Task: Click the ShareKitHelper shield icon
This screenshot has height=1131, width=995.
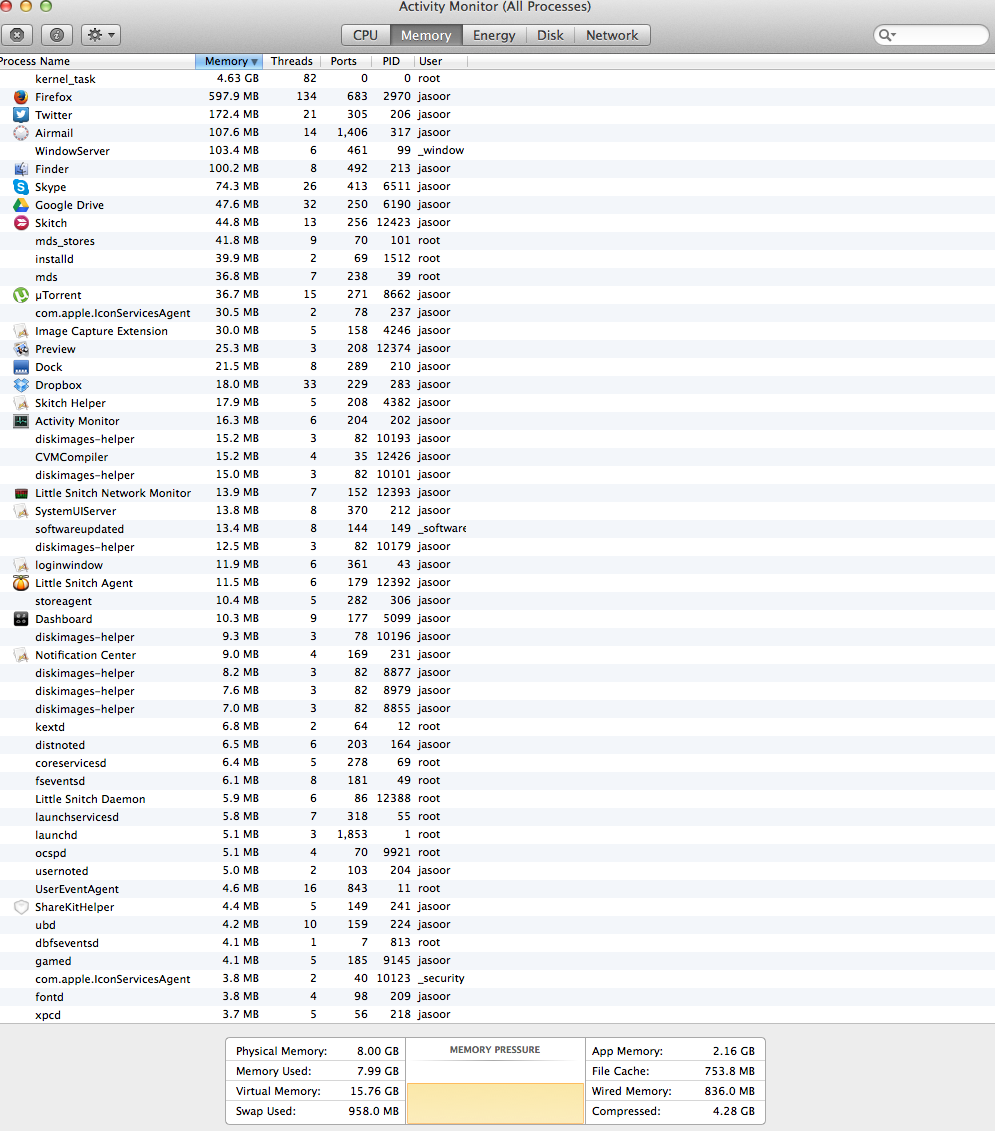Action: pyautogui.click(x=21, y=907)
